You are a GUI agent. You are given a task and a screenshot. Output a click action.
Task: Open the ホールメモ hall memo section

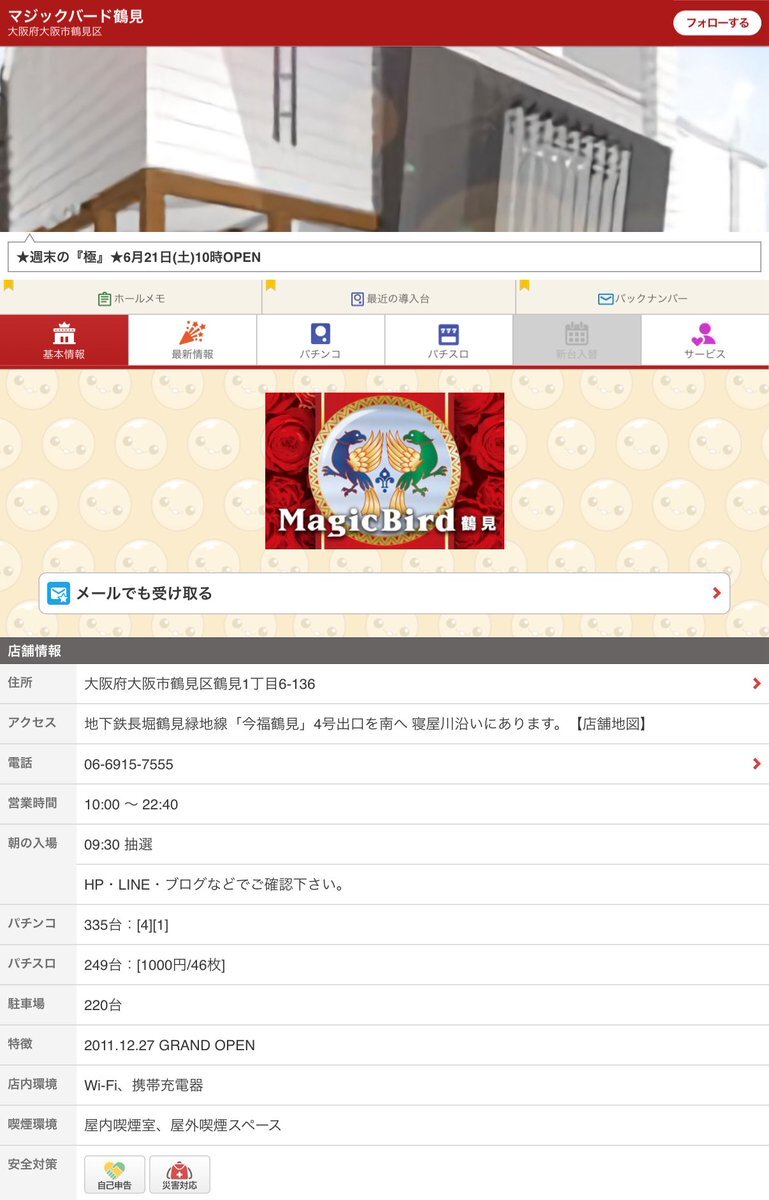click(132, 299)
